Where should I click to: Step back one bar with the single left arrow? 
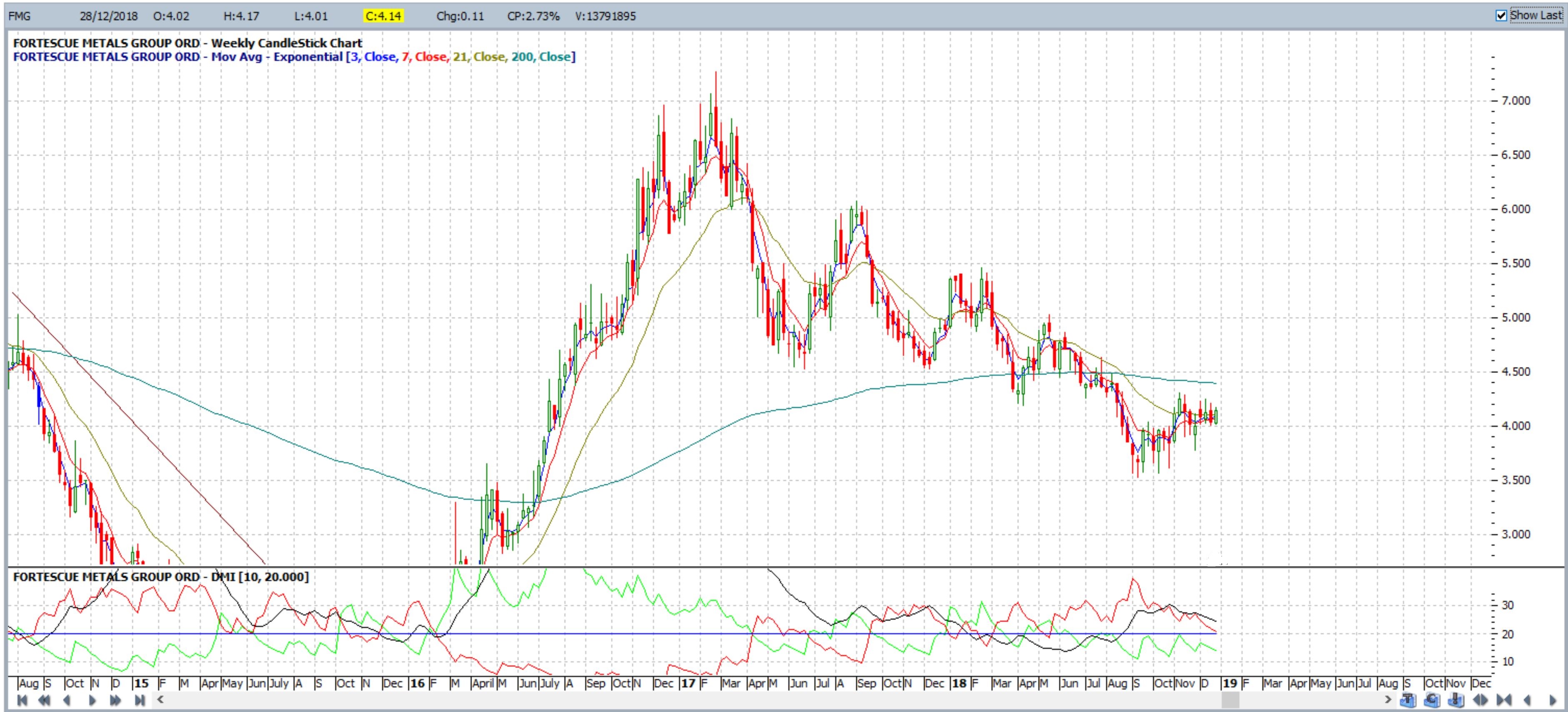tap(67, 700)
